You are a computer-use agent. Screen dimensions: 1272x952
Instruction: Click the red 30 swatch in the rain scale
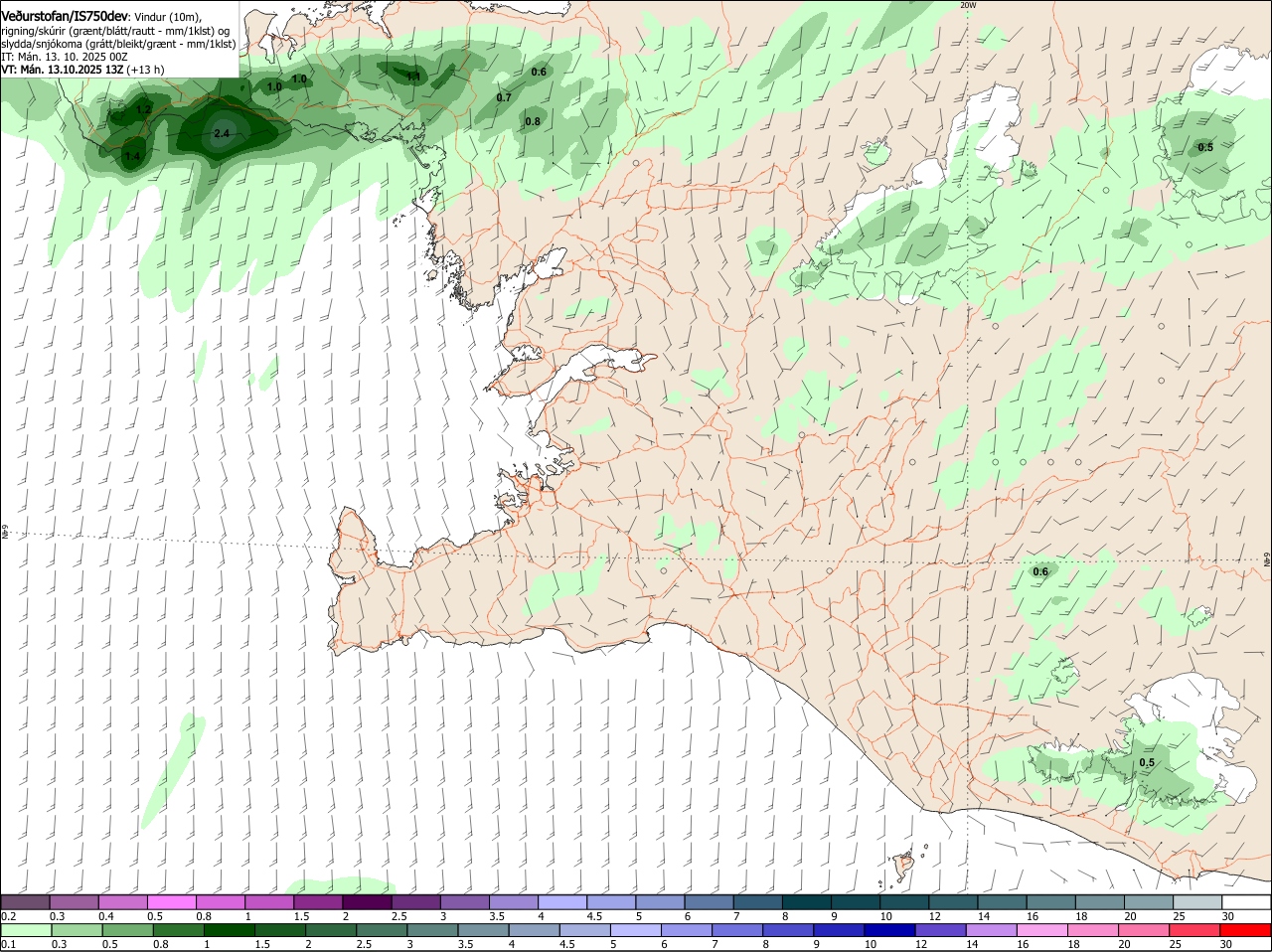coord(1245,930)
